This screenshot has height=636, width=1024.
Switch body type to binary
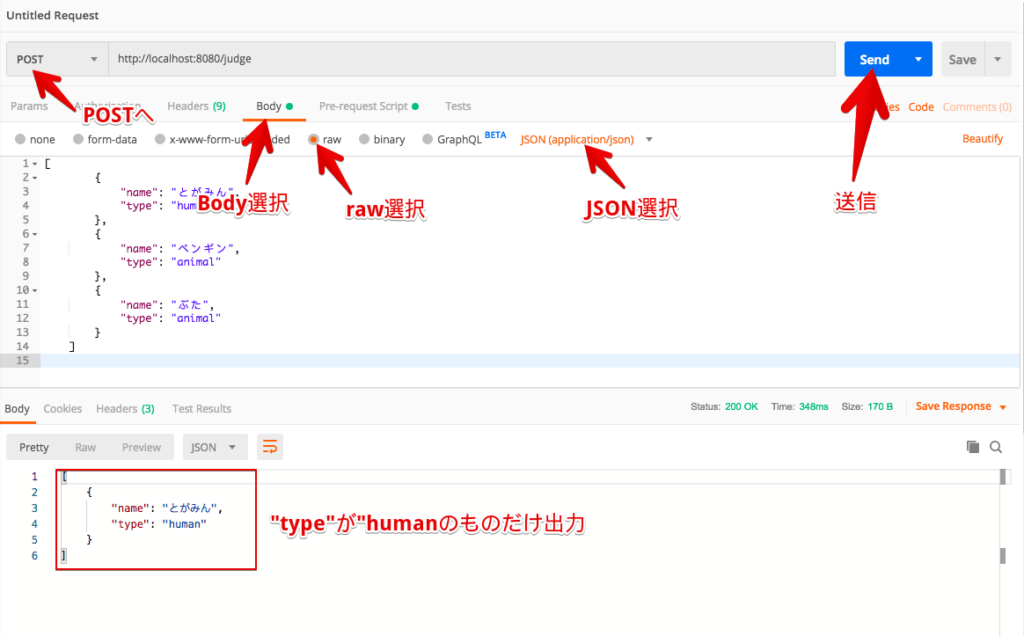(x=364, y=139)
